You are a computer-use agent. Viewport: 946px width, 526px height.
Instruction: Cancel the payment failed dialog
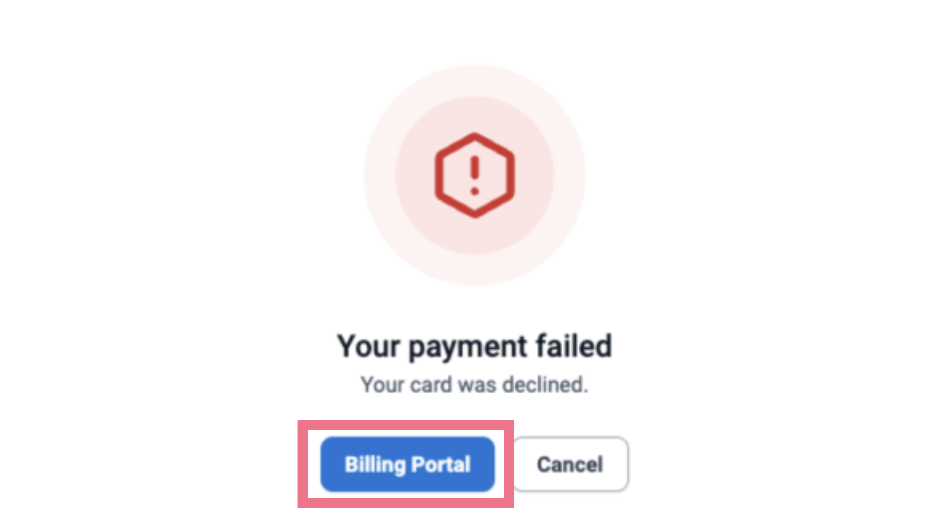[570, 464]
